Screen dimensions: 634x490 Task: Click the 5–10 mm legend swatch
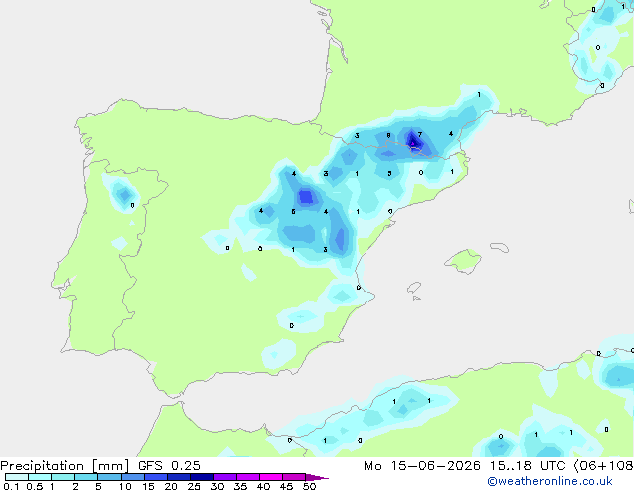point(109,477)
